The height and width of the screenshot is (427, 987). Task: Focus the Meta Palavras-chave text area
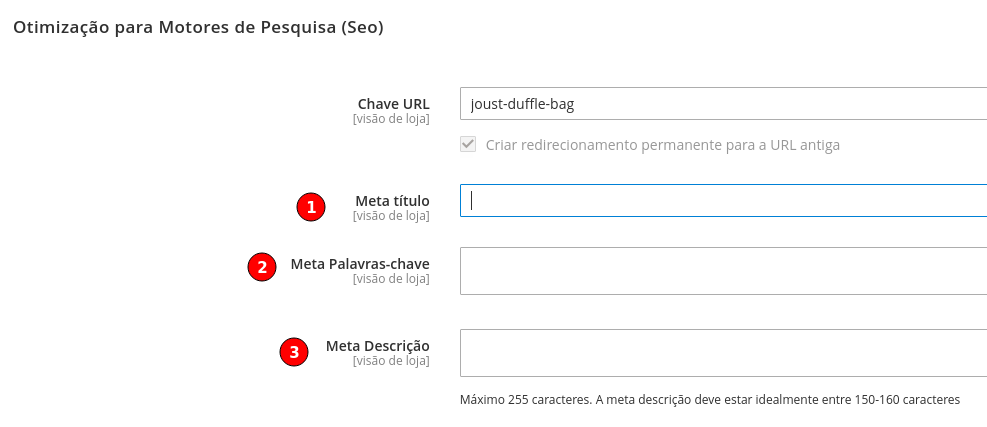[x=723, y=271]
